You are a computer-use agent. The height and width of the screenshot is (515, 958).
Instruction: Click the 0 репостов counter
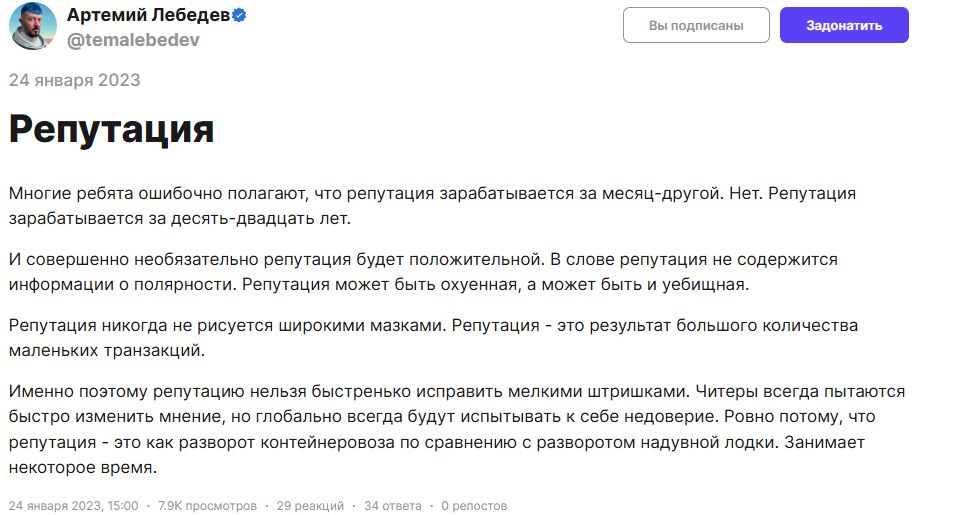pyautogui.click(x=474, y=506)
